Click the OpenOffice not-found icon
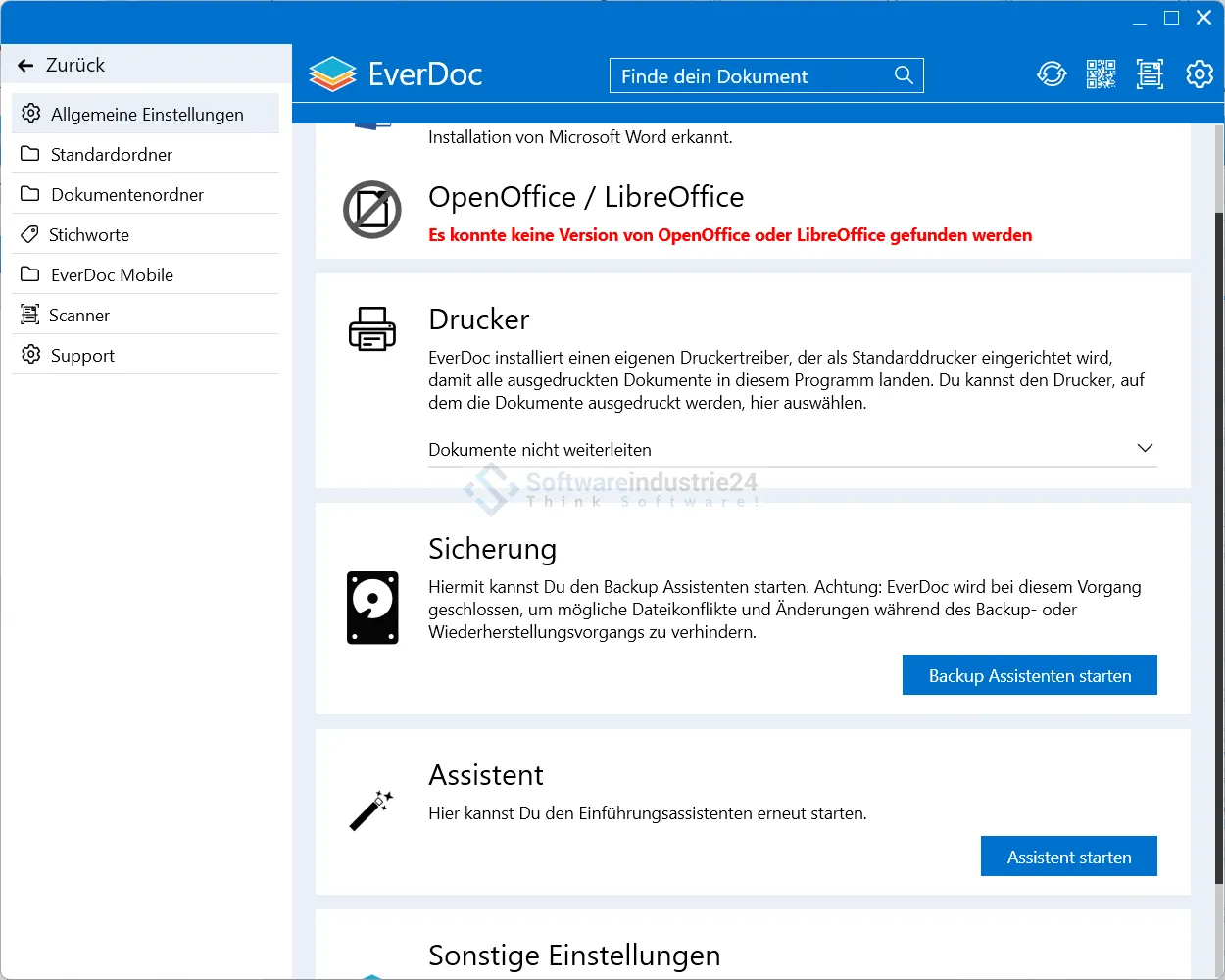 (372, 210)
